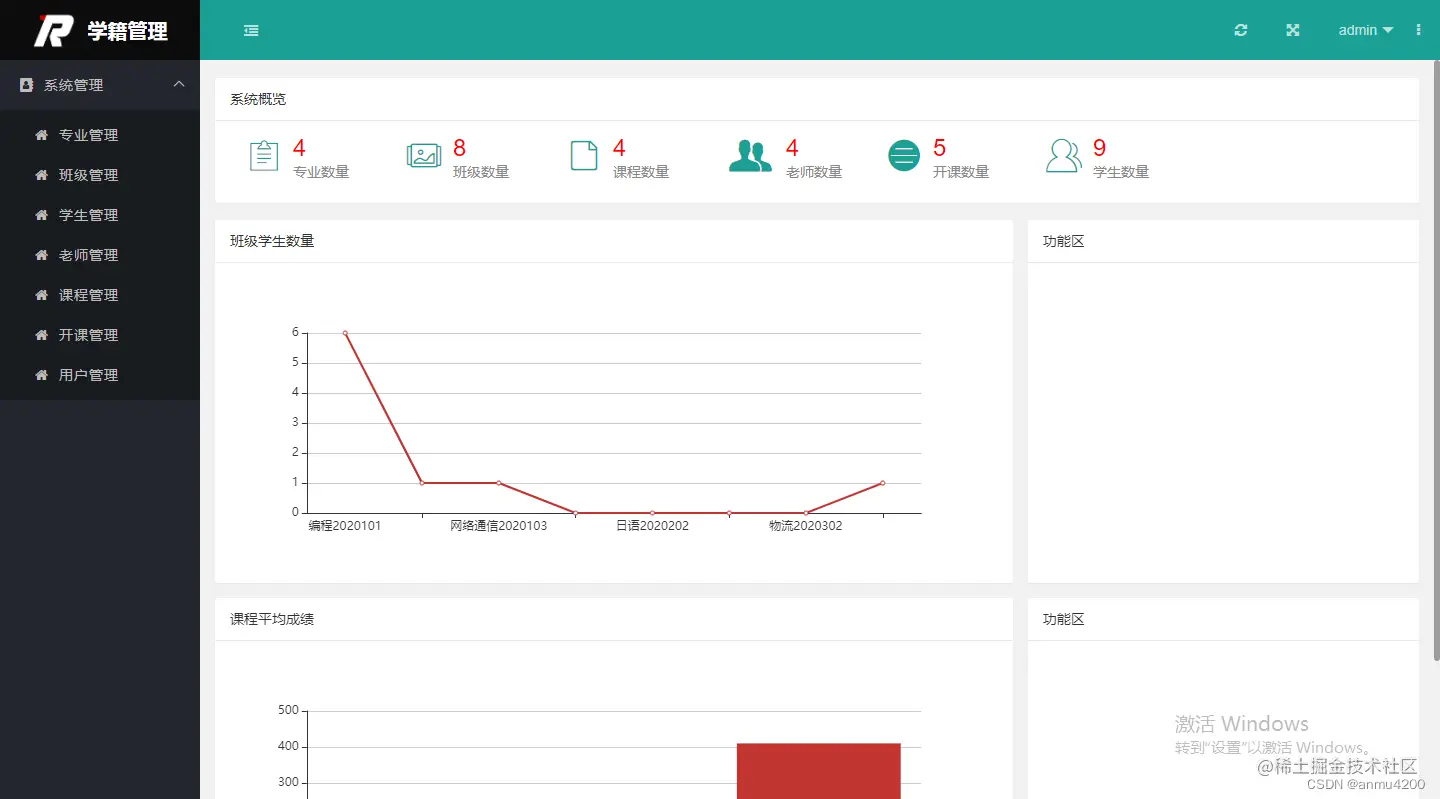Click the page vertical scrollbar thumb
Image resolution: width=1440 pixels, height=799 pixels.
click(x=1436, y=360)
